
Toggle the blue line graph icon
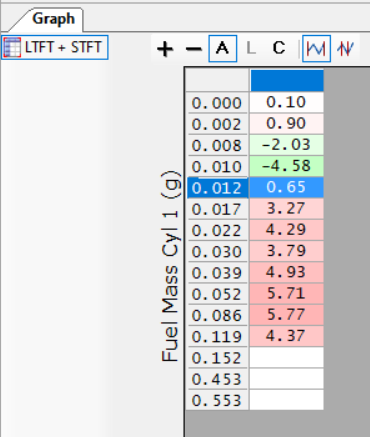316,49
